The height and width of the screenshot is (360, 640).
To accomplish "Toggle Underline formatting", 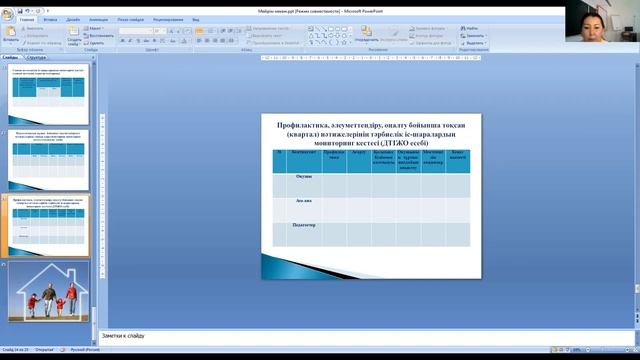I will pyautogui.click(x=138, y=41).
